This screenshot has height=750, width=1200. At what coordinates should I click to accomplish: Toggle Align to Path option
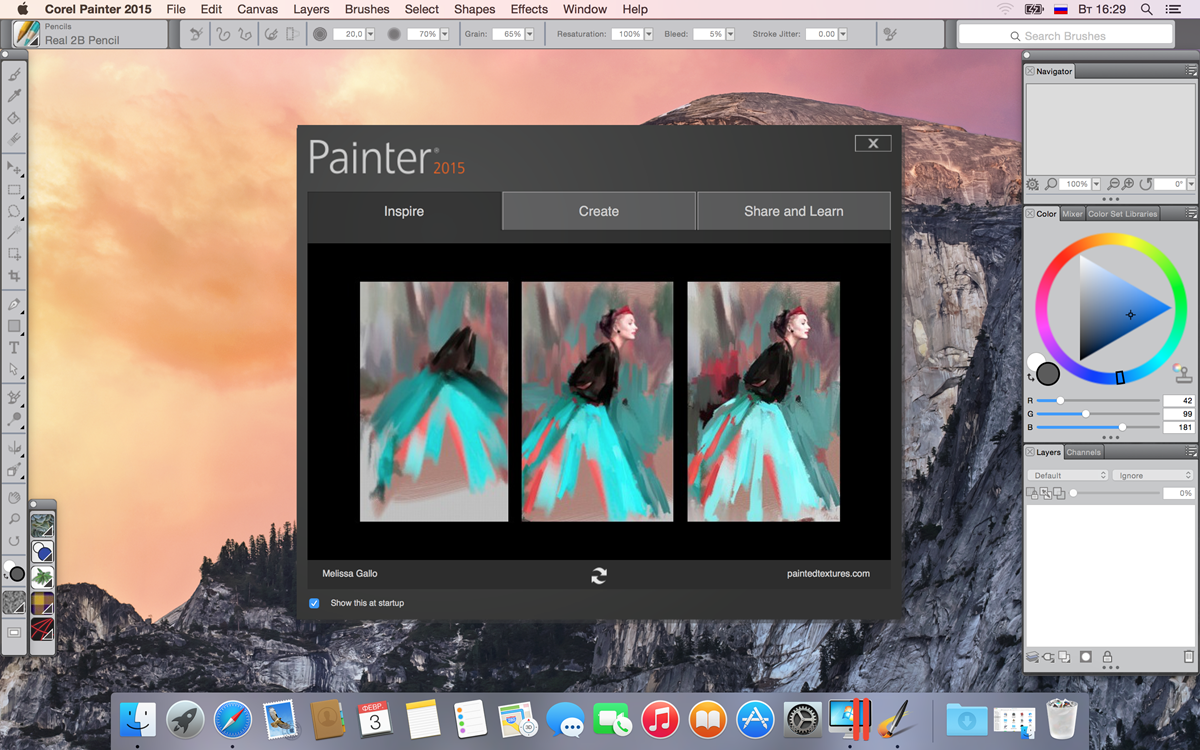click(270, 34)
